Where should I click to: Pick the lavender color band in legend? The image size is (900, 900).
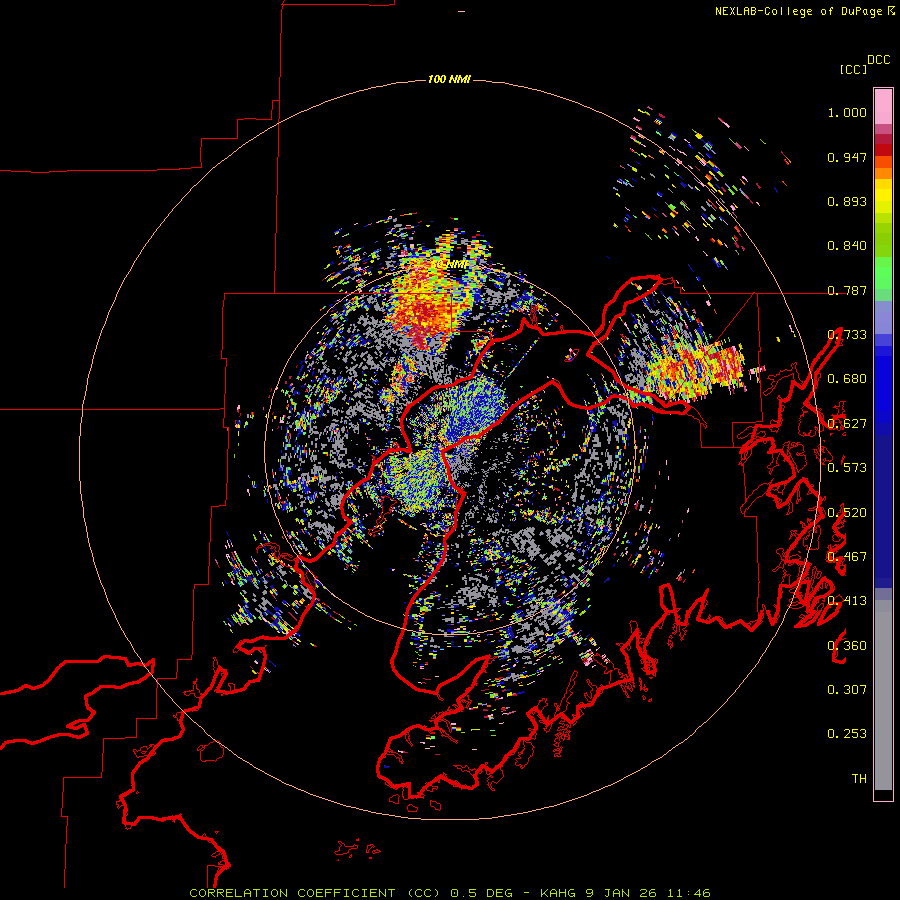click(883, 317)
